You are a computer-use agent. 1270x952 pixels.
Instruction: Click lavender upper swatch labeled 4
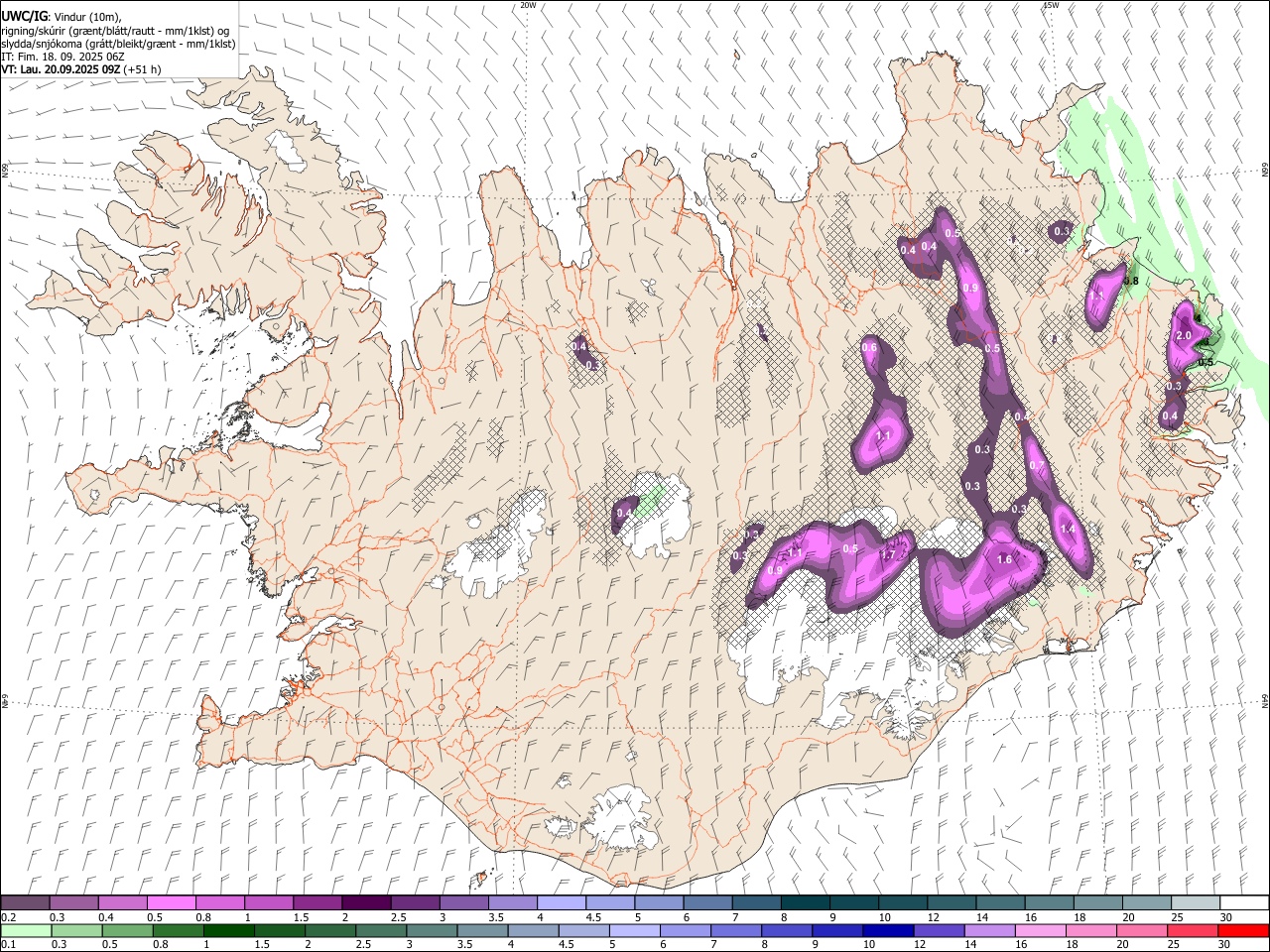click(561, 902)
